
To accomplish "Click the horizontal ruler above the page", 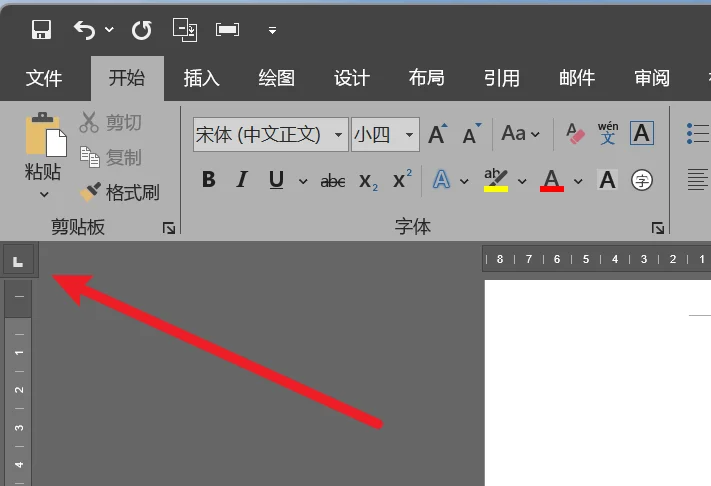I will coord(596,259).
